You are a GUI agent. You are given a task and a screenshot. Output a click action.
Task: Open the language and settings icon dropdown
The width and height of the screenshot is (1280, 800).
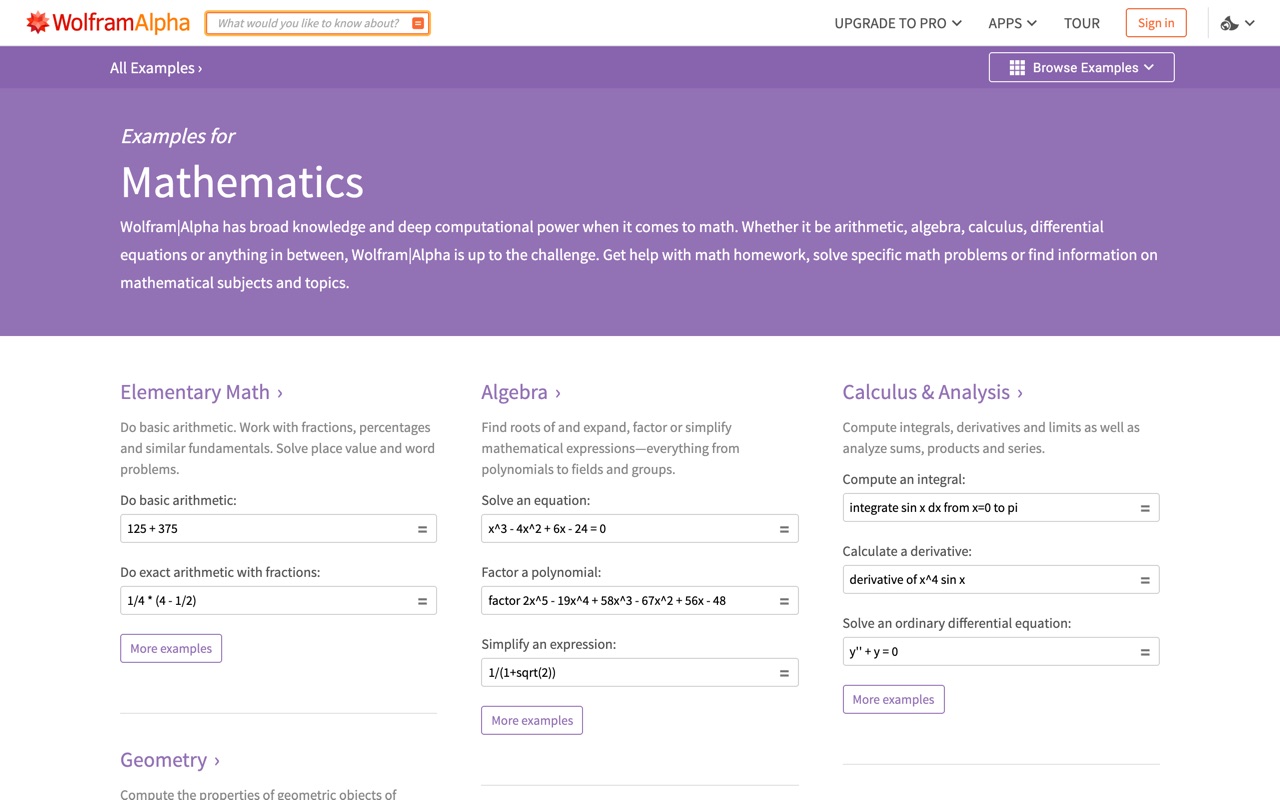(x=1238, y=23)
